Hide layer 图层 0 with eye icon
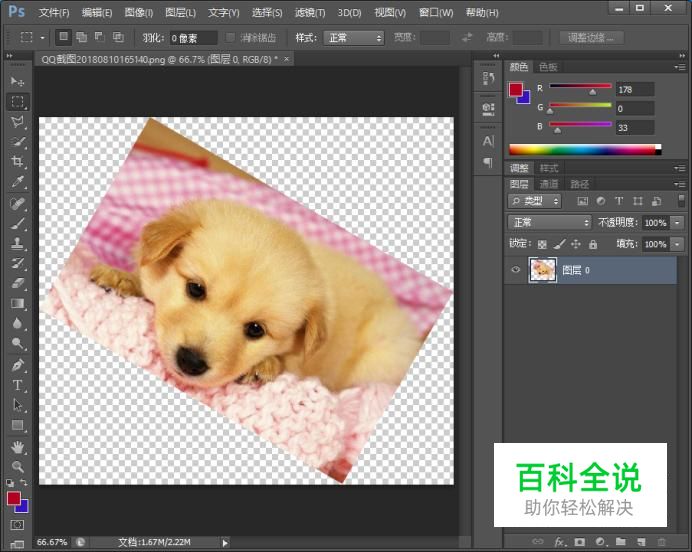Image resolution: width=692 pixels, height=552 pixels. pyautogui.click(x=515, y=270)
